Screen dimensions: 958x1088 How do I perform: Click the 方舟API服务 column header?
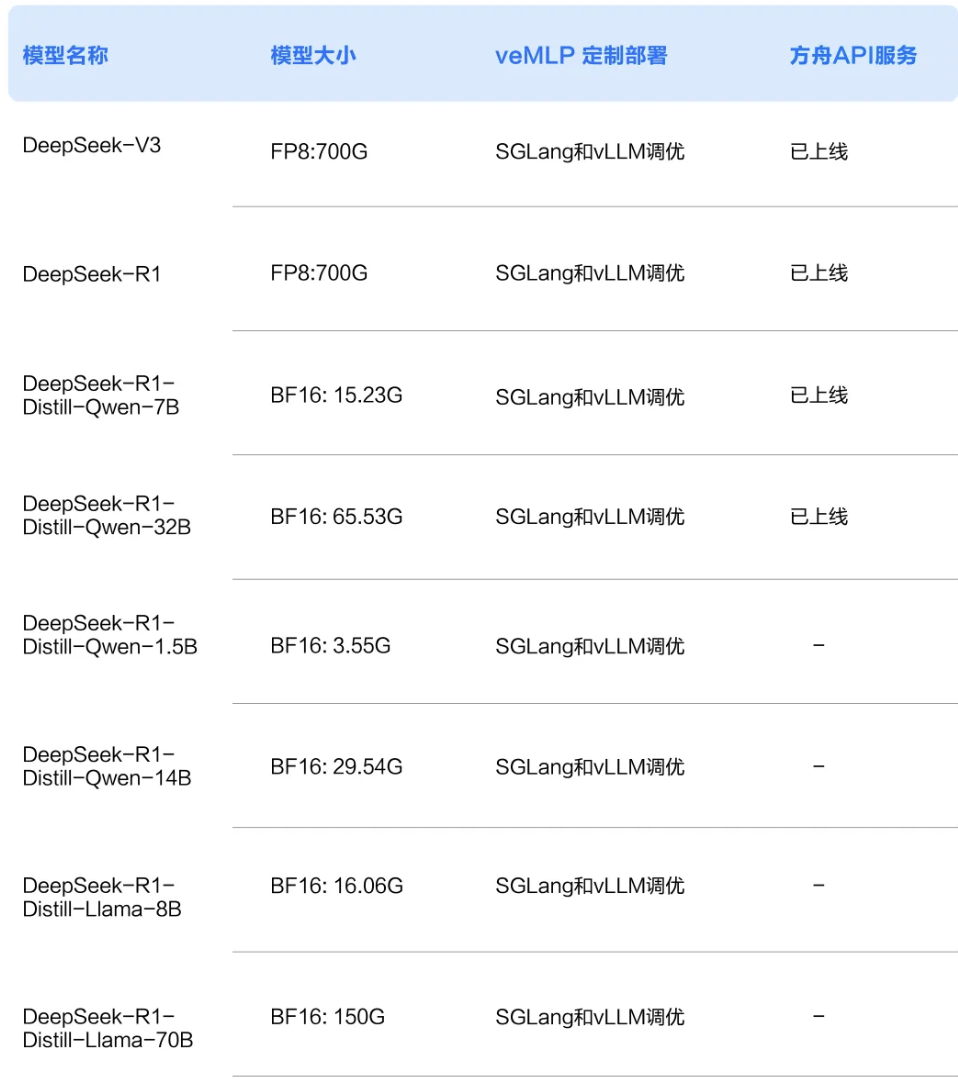point(853,56)
